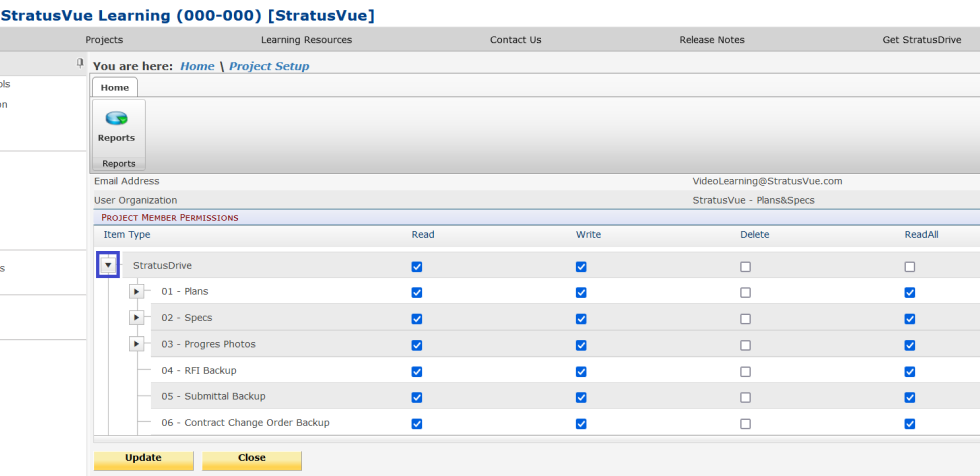
Task: Click the VideoLearning@StratusVue.com email value
Action: pos(768,181)
